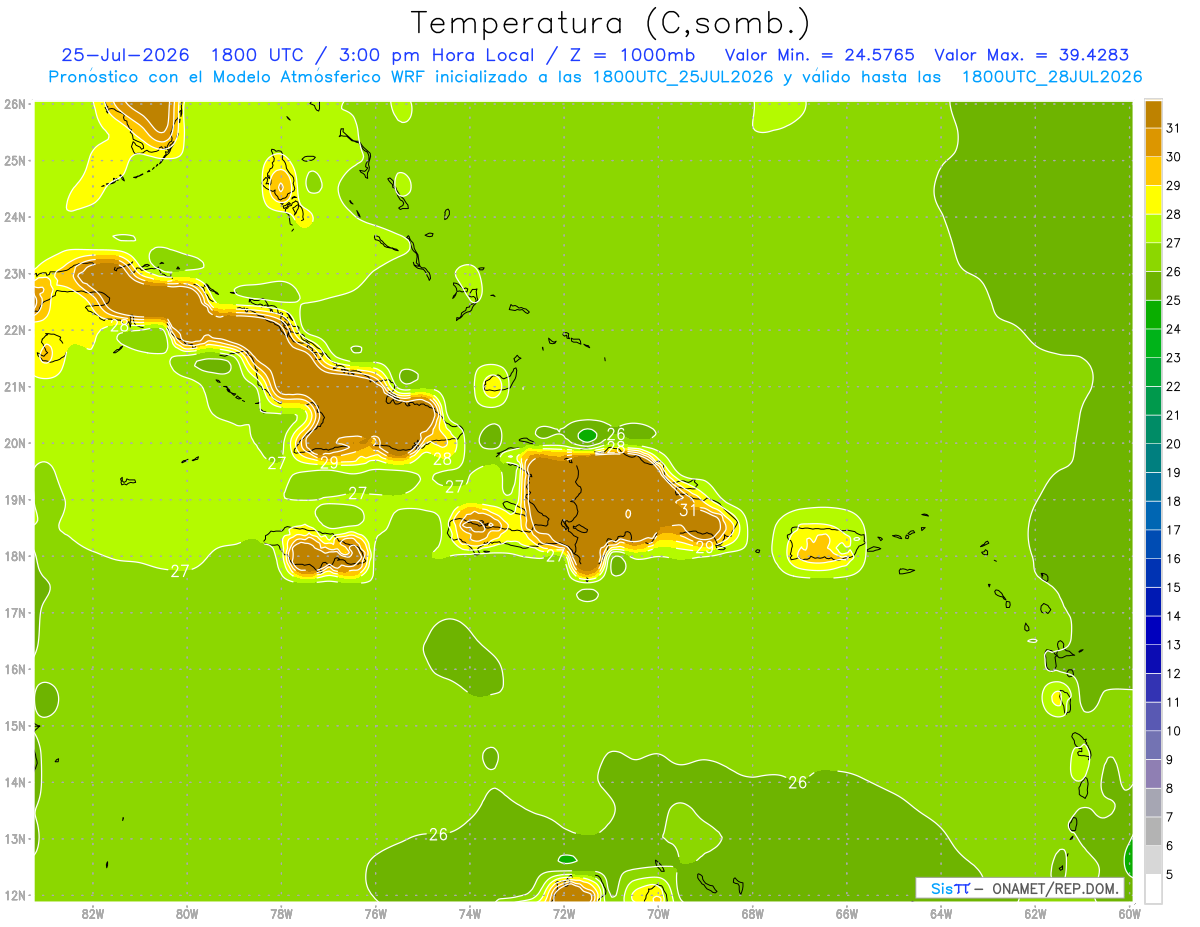The height and width of the screenshot is (927, 1200).
Task: Pick the legend swatch between 22 and 23
Action: (x=1153, y=372)
